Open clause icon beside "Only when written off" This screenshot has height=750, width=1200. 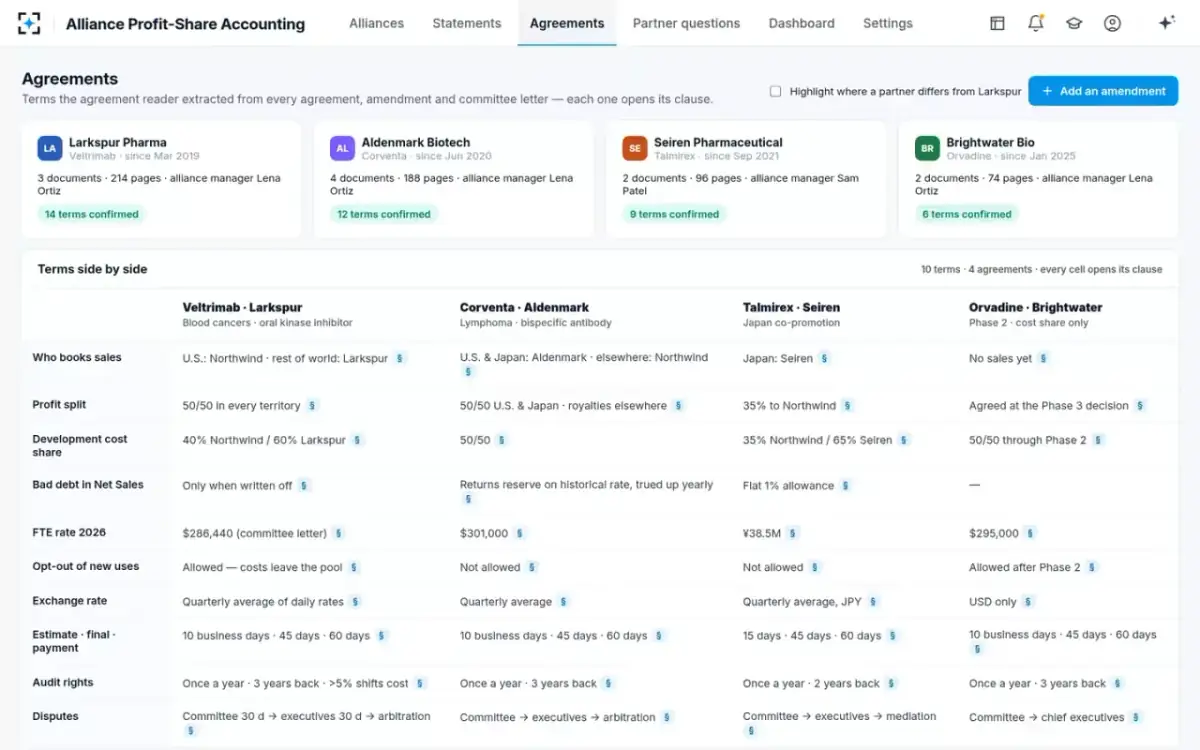point(304,486)
